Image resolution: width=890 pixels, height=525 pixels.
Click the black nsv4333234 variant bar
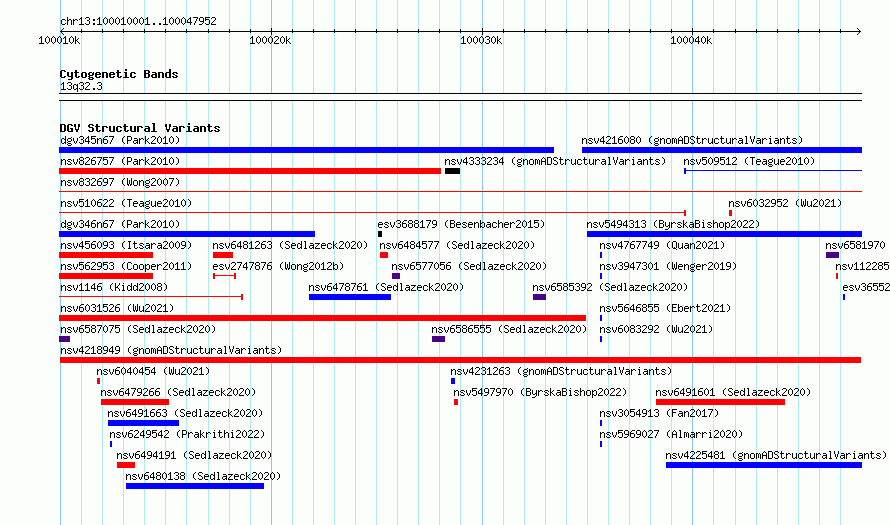coord(452,171)
